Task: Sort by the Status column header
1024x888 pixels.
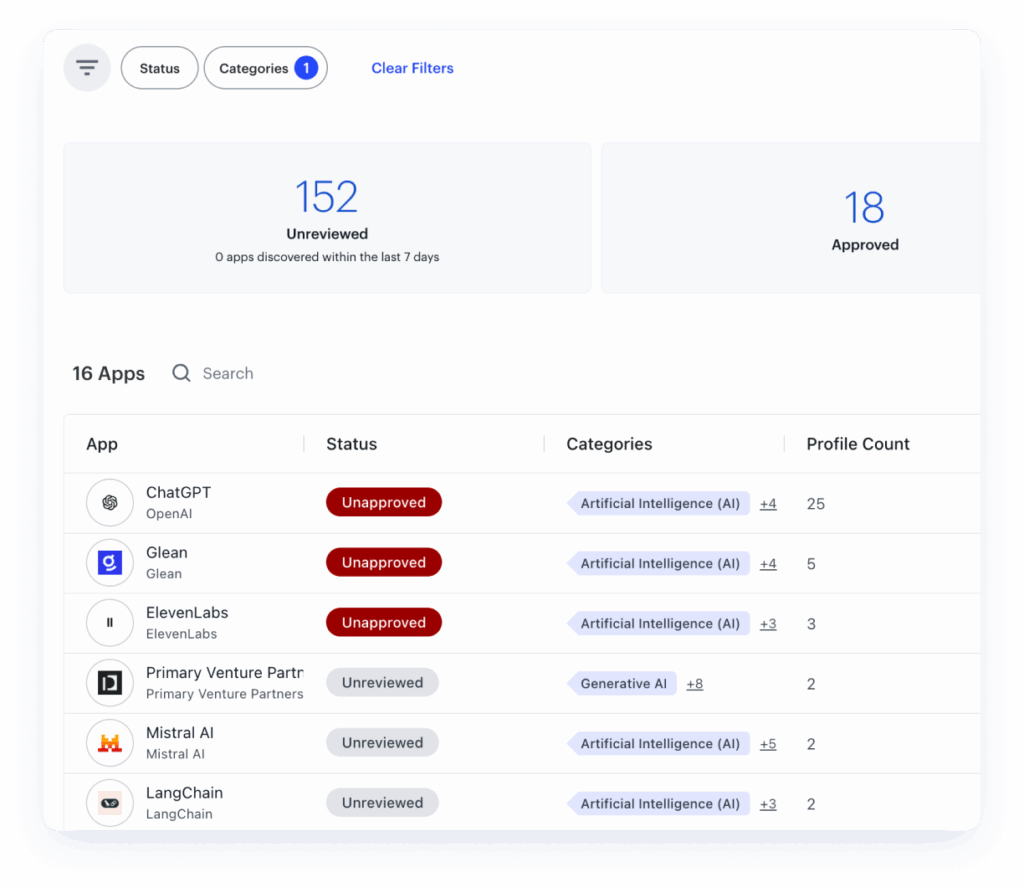Action: (x=352, y=444)
